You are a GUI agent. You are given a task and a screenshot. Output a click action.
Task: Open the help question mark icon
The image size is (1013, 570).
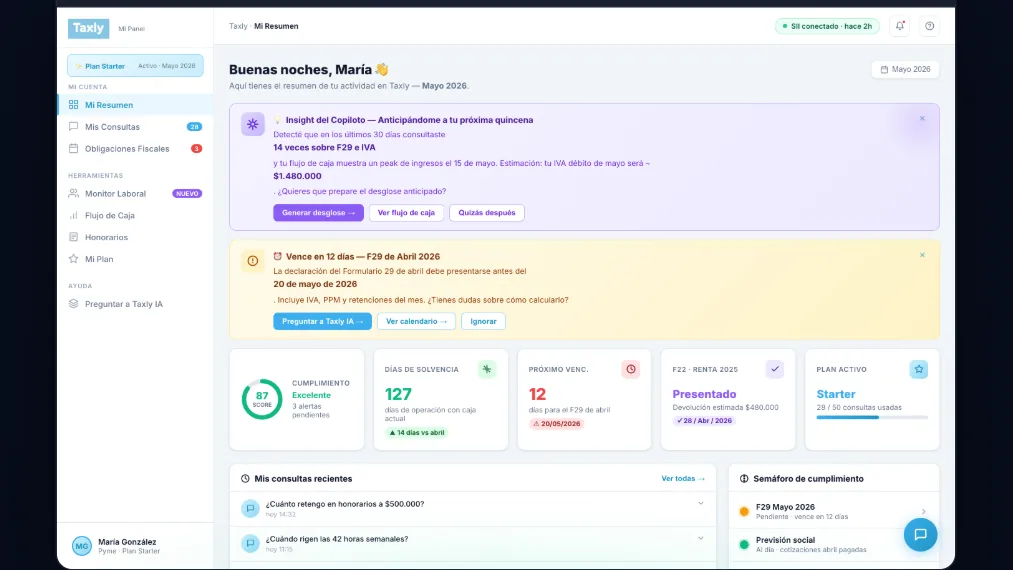929,26
